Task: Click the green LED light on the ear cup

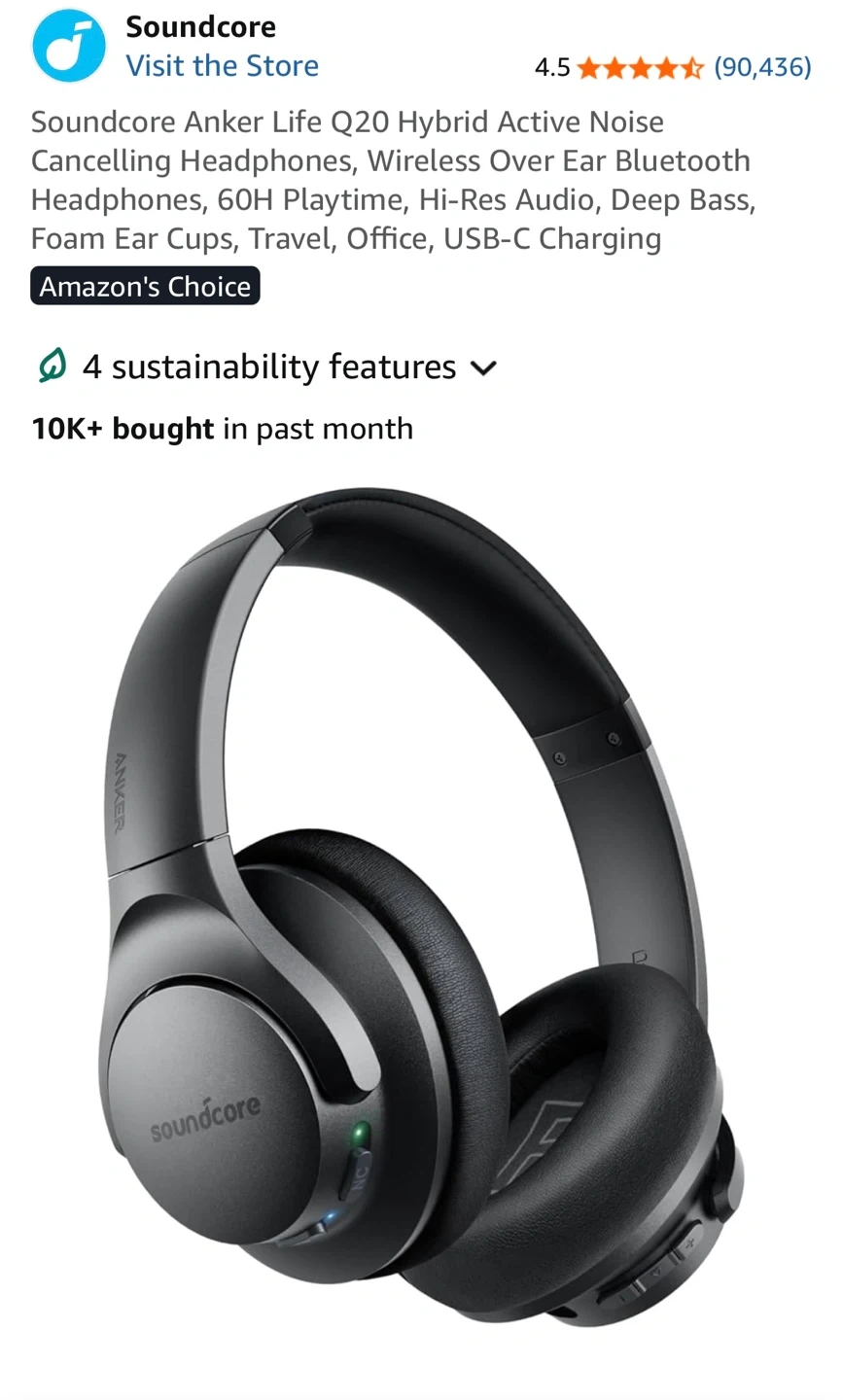Action: 360,1133
